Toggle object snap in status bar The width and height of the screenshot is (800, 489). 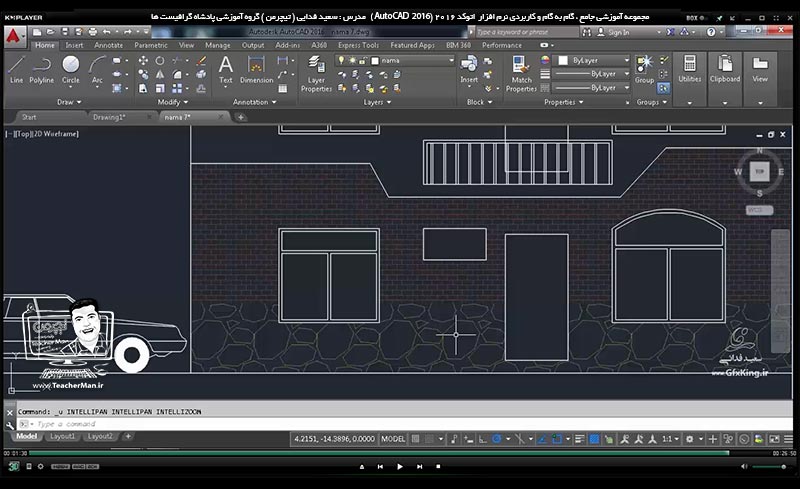(557, 439)
